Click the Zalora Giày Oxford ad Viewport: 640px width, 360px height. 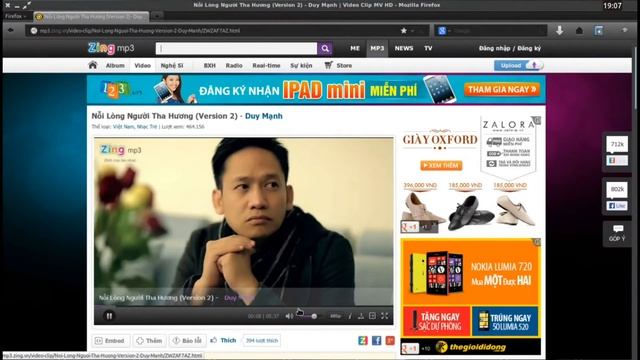471,174
